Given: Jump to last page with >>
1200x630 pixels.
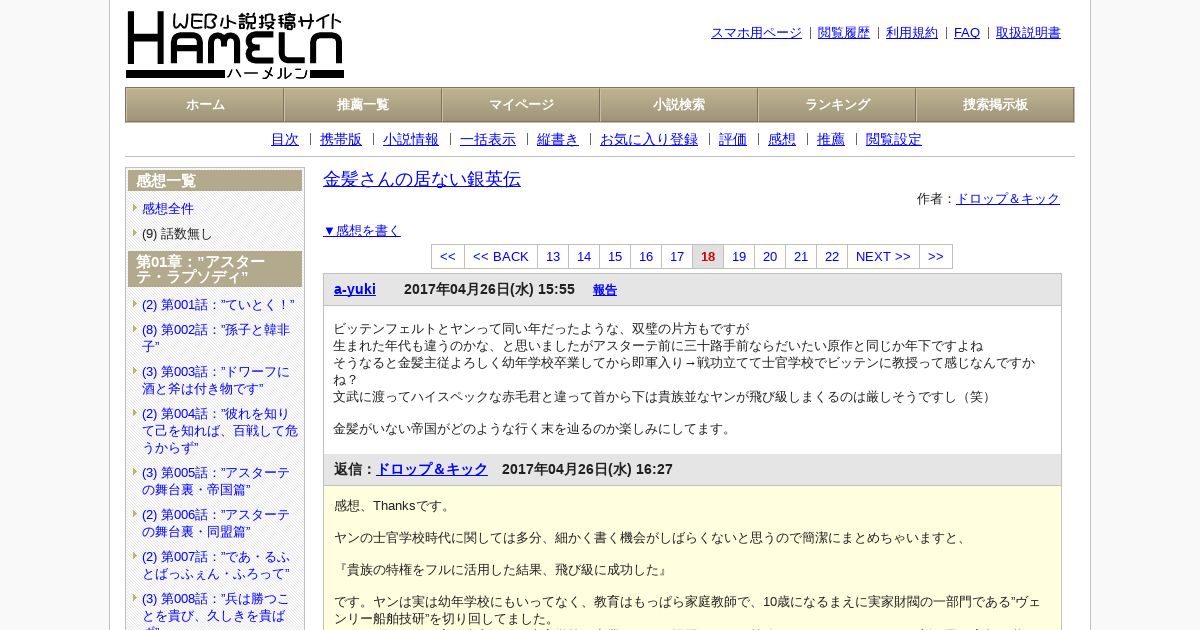Looking at the screenshot, I should pyautogui.click(x=936, y=257).
